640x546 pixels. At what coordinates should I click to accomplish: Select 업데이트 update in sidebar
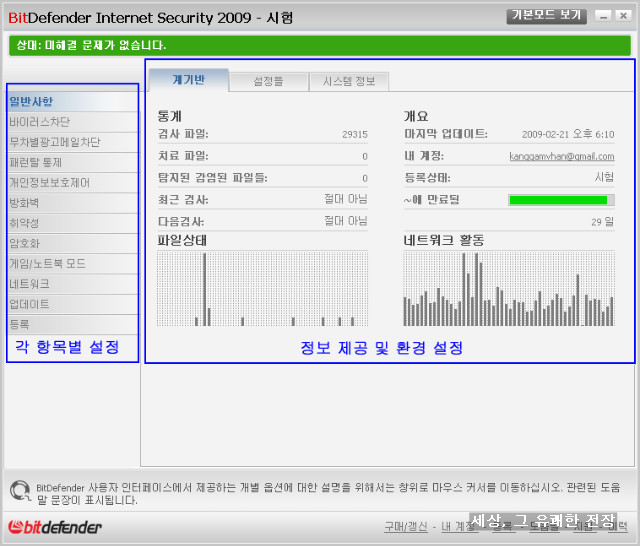click(x=73, y=304)
